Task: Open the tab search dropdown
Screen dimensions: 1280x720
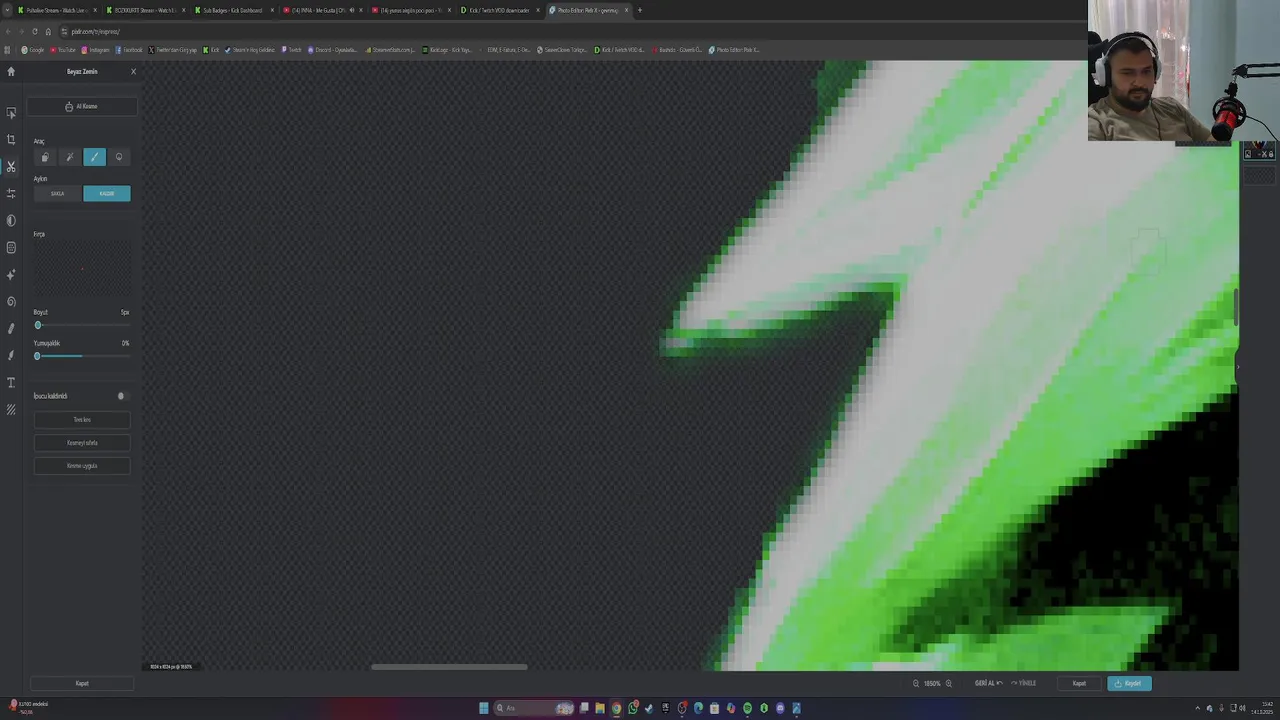Action: 6,10
